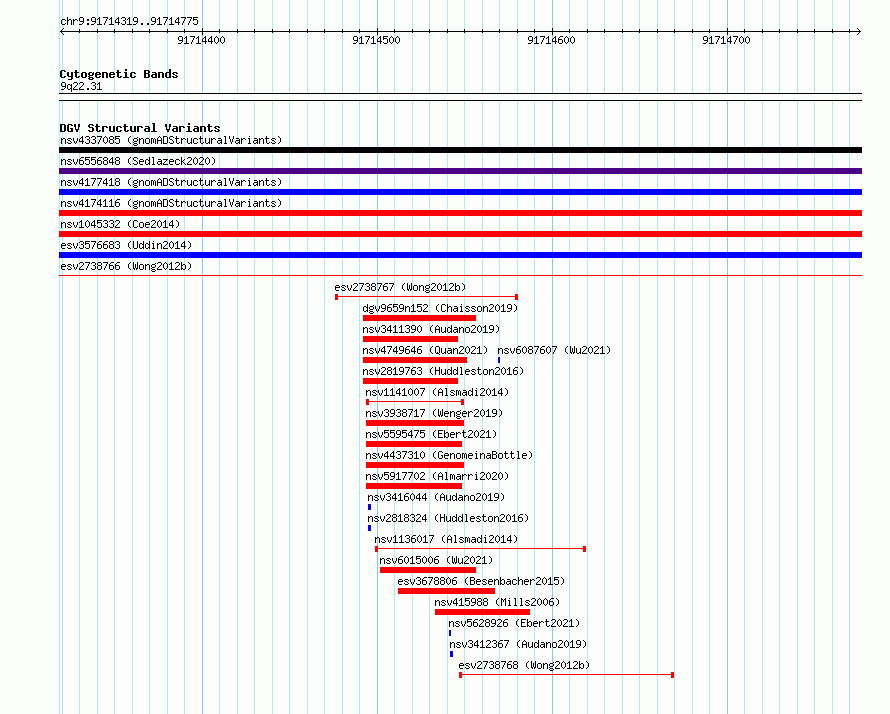Screen dimensions: 890x714
Task: Click esv2738767 (Wong2012b) label
Action: (400, 287)
